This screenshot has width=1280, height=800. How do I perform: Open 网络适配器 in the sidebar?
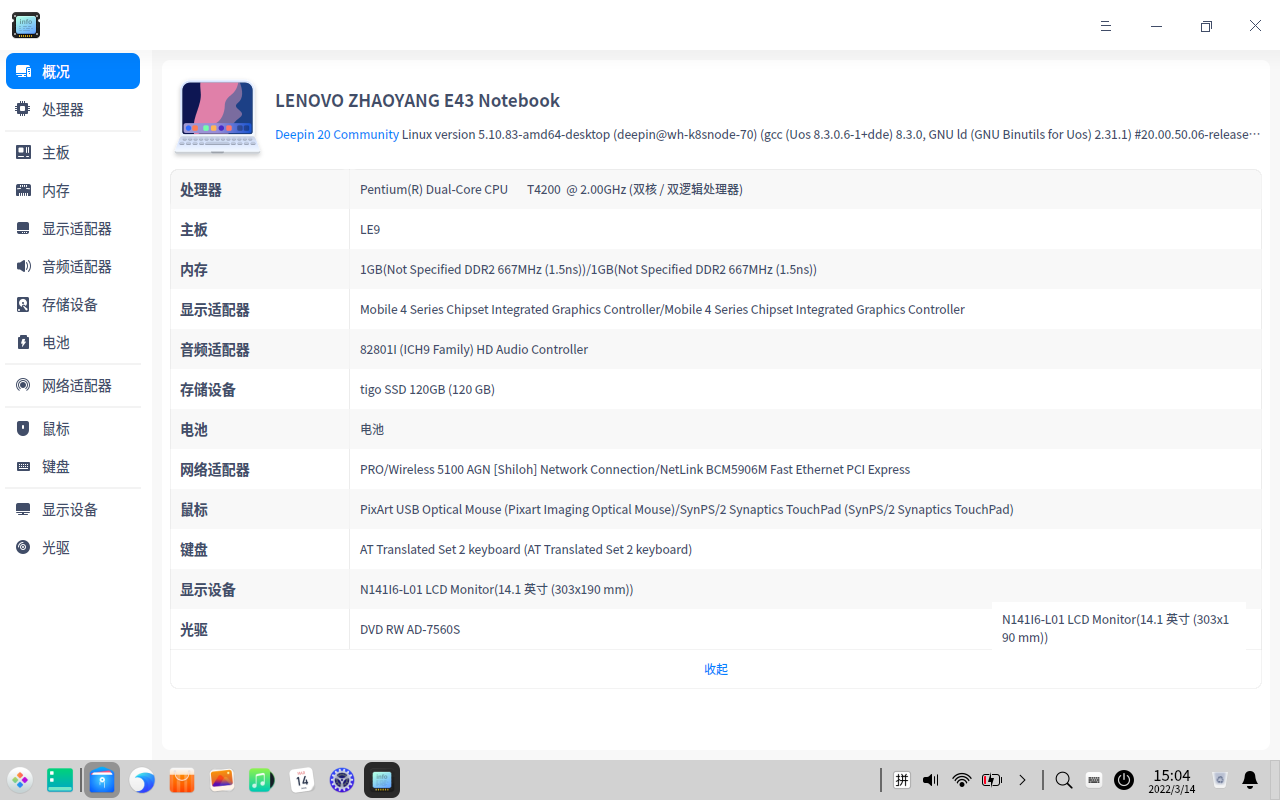pyautogui.click(x=73, y=385)
